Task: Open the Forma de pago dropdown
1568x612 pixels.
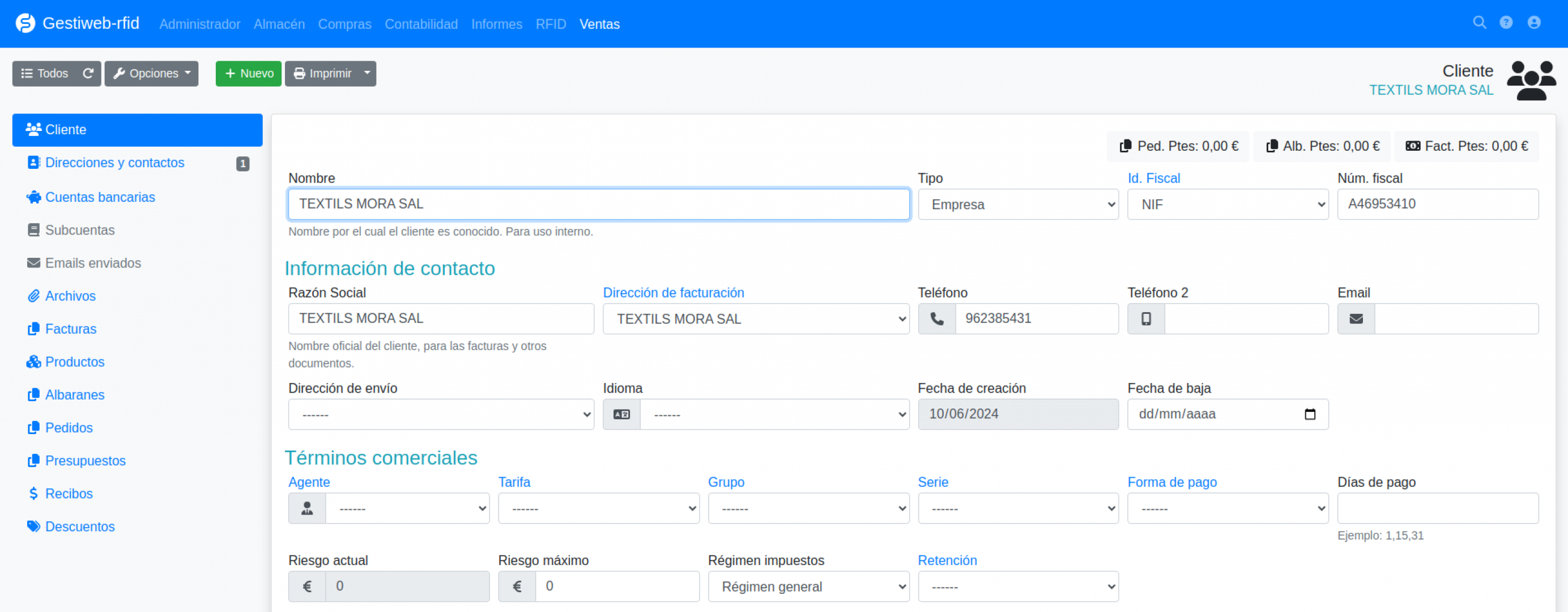Action: [x=1227, y=508]
